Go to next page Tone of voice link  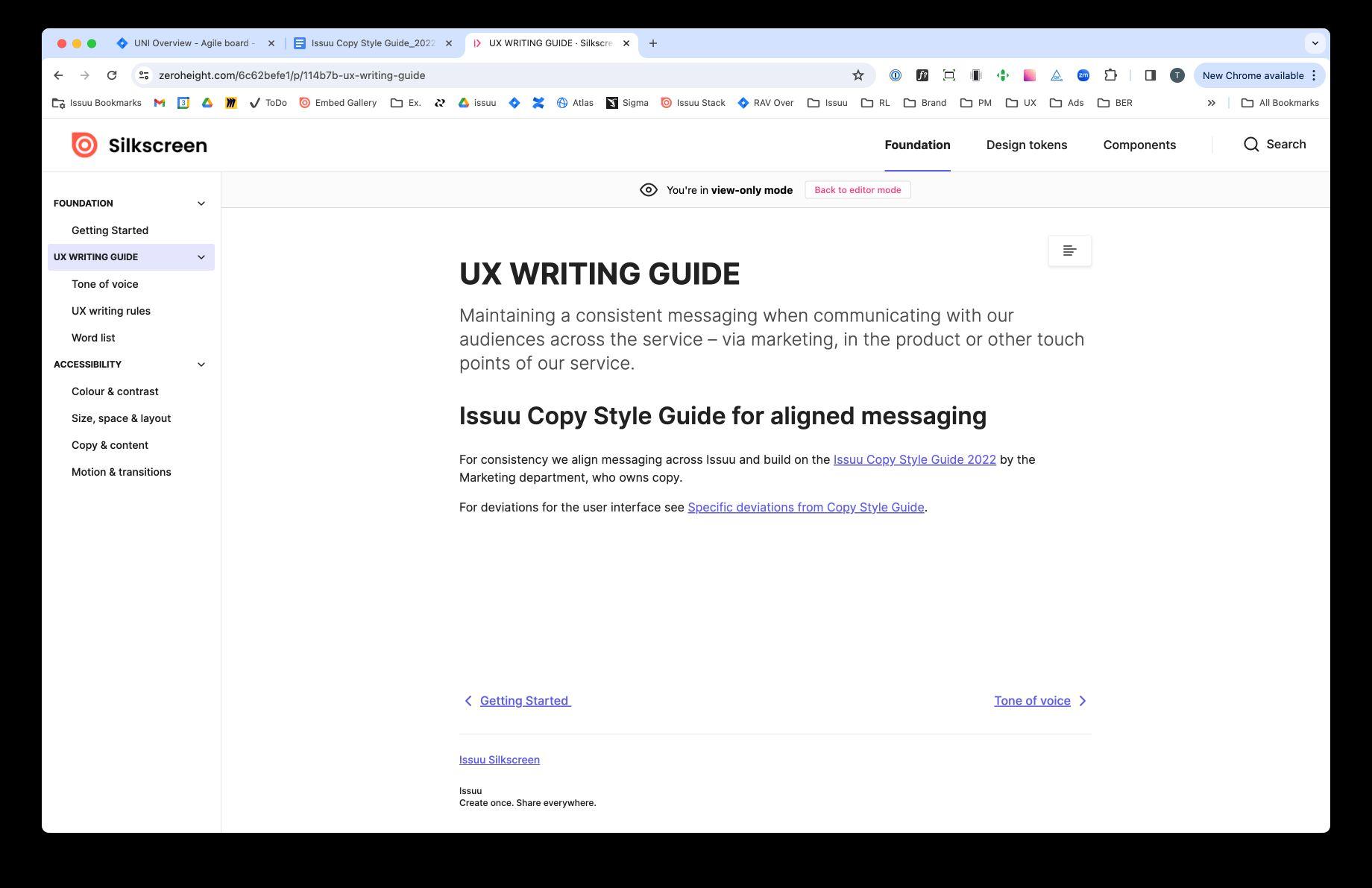tap(1041, 701)
